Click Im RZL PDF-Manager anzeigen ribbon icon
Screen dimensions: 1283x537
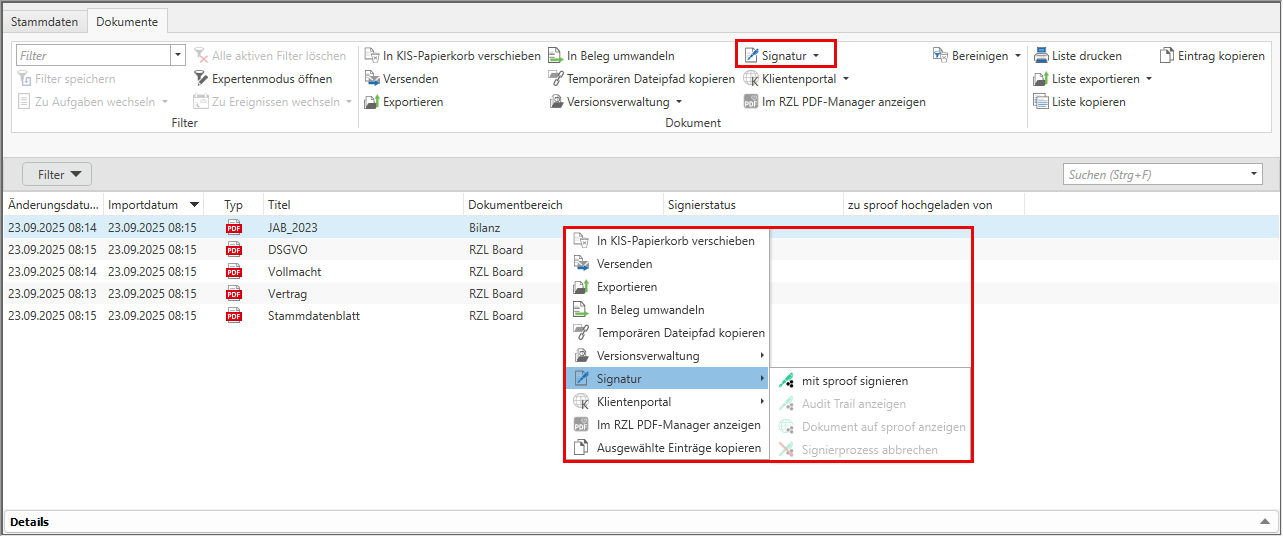(751, 102)
